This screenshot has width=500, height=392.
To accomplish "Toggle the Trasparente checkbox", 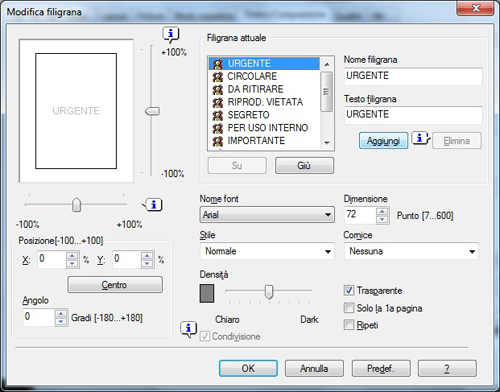I will pyautogui.click(x=349, y=290).
